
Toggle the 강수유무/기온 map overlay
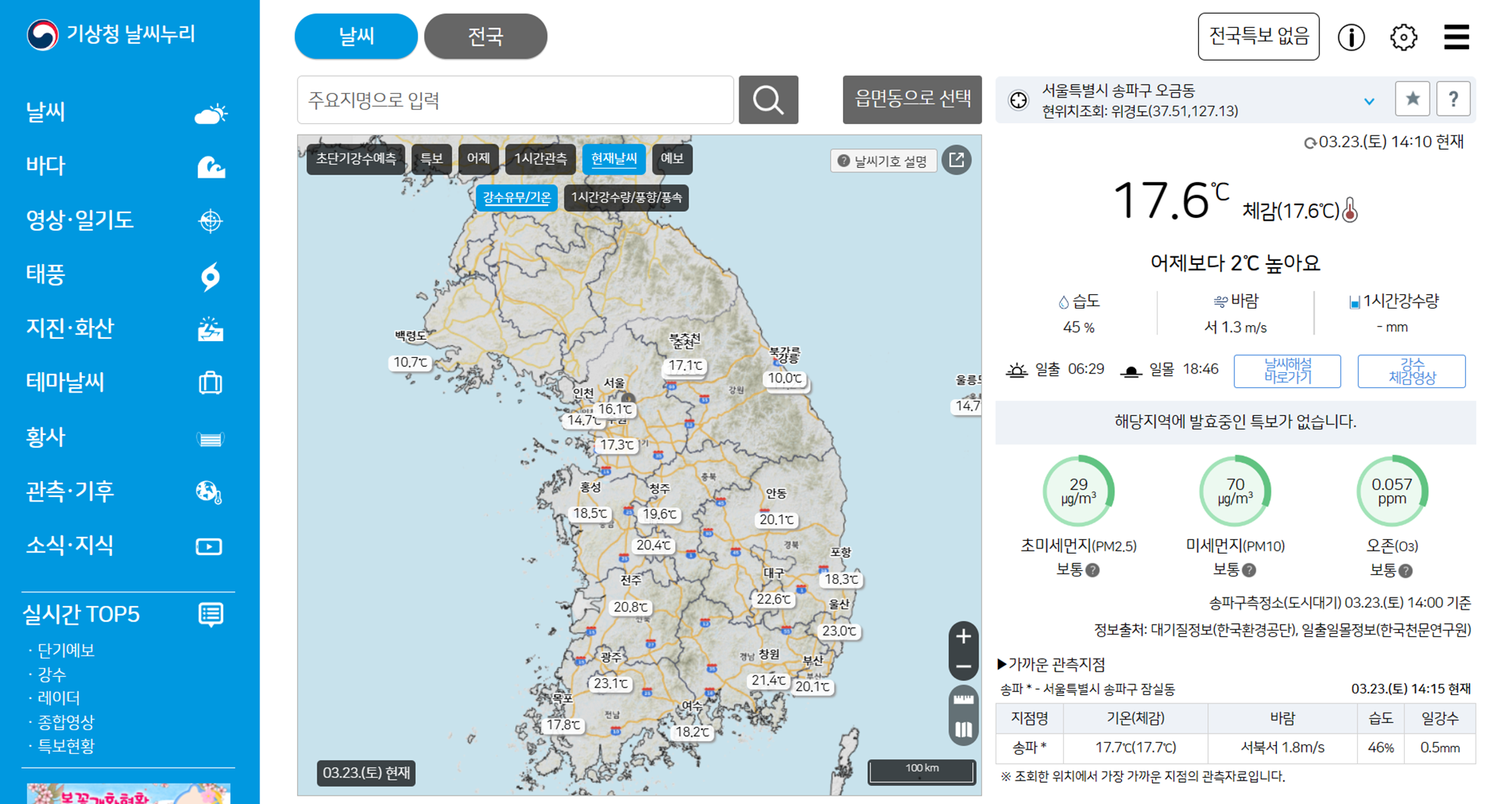[518, 197]
